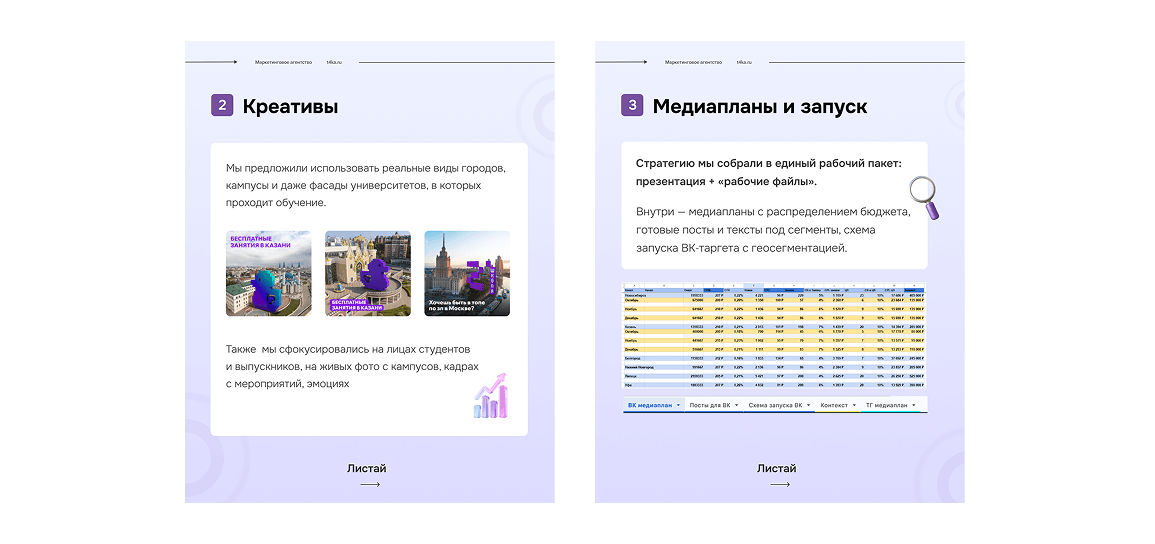This screenshot has width=1155, height=544.
Task: Click Маркетинговое агентство on Медиапланы slide
Action: (693, 62)
